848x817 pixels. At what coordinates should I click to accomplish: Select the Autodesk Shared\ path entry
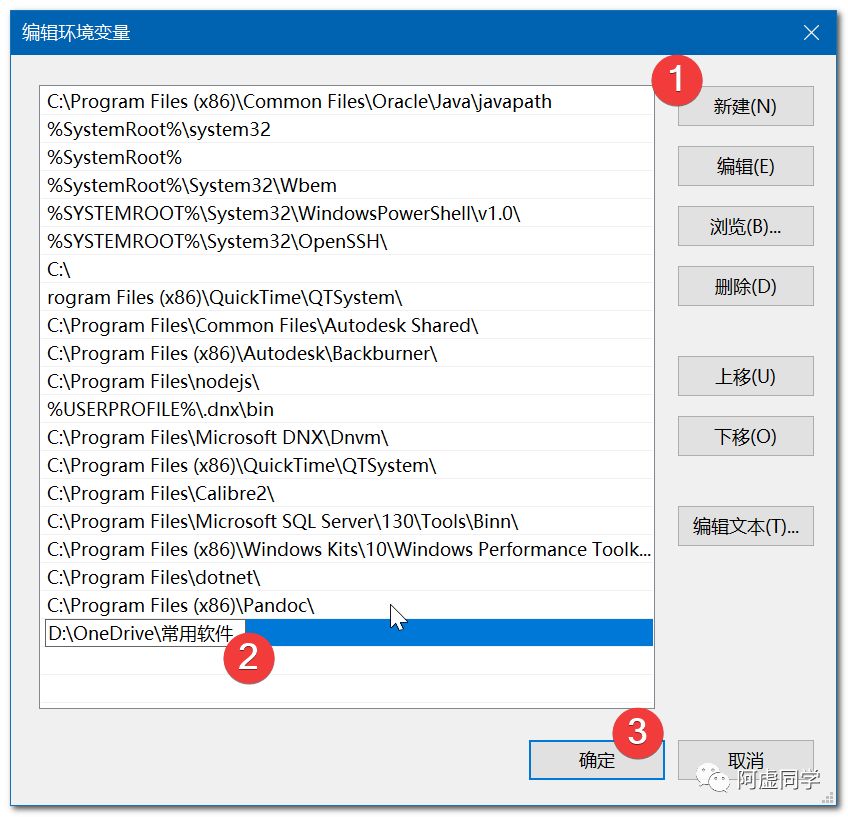346,326
